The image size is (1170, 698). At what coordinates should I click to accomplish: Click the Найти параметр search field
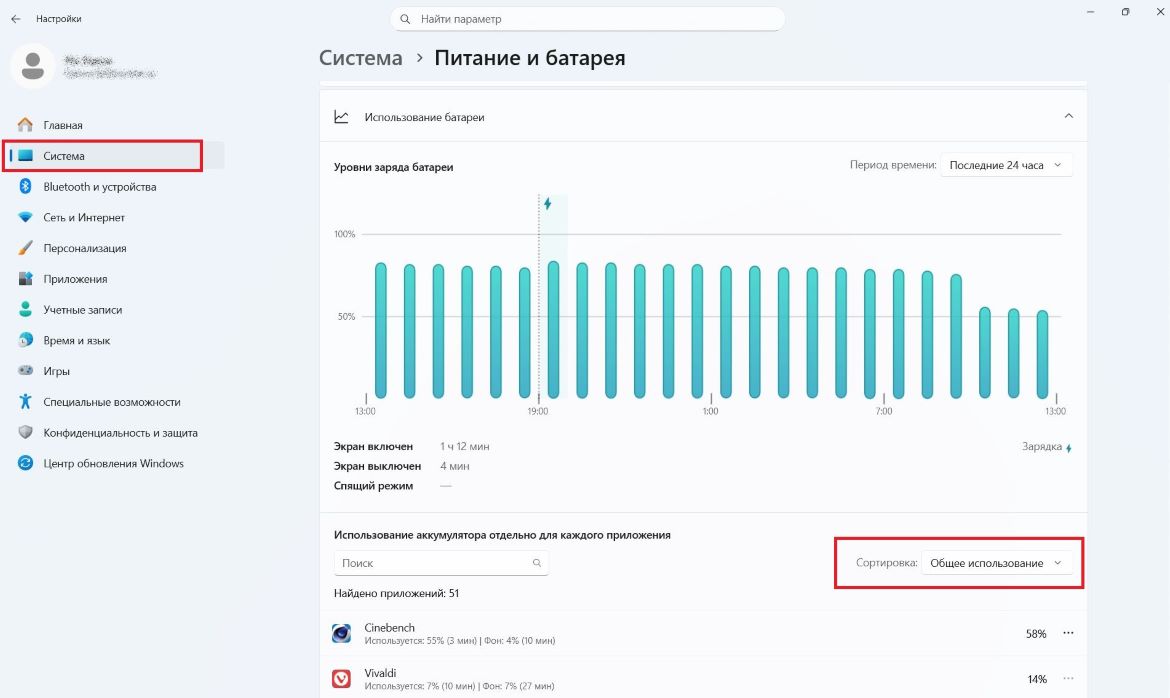pyautogui.click(x=589, y=18)
